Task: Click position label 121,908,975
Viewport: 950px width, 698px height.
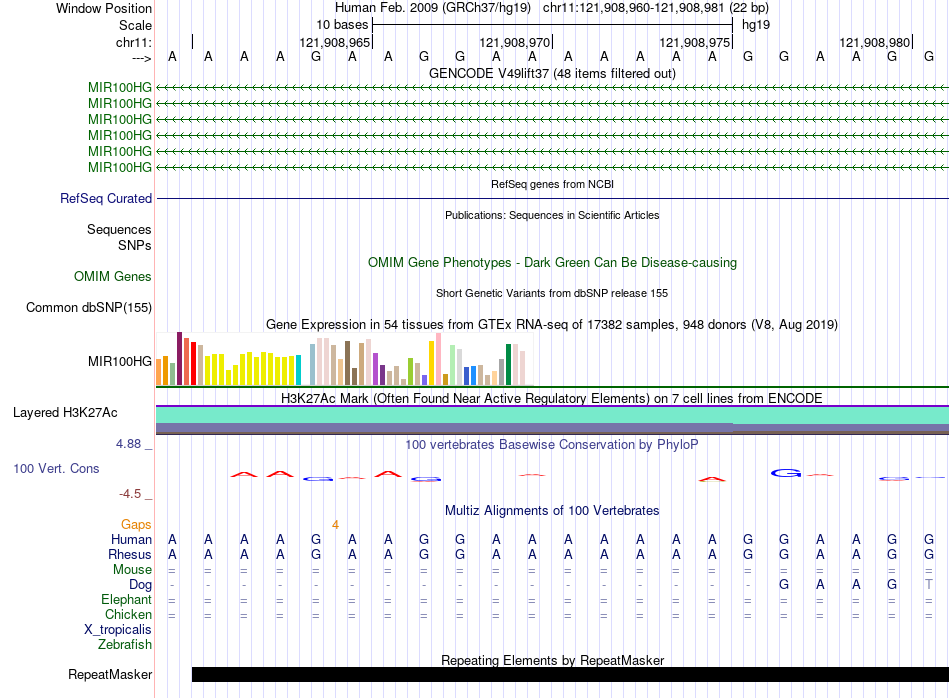Action: [694, 42]
